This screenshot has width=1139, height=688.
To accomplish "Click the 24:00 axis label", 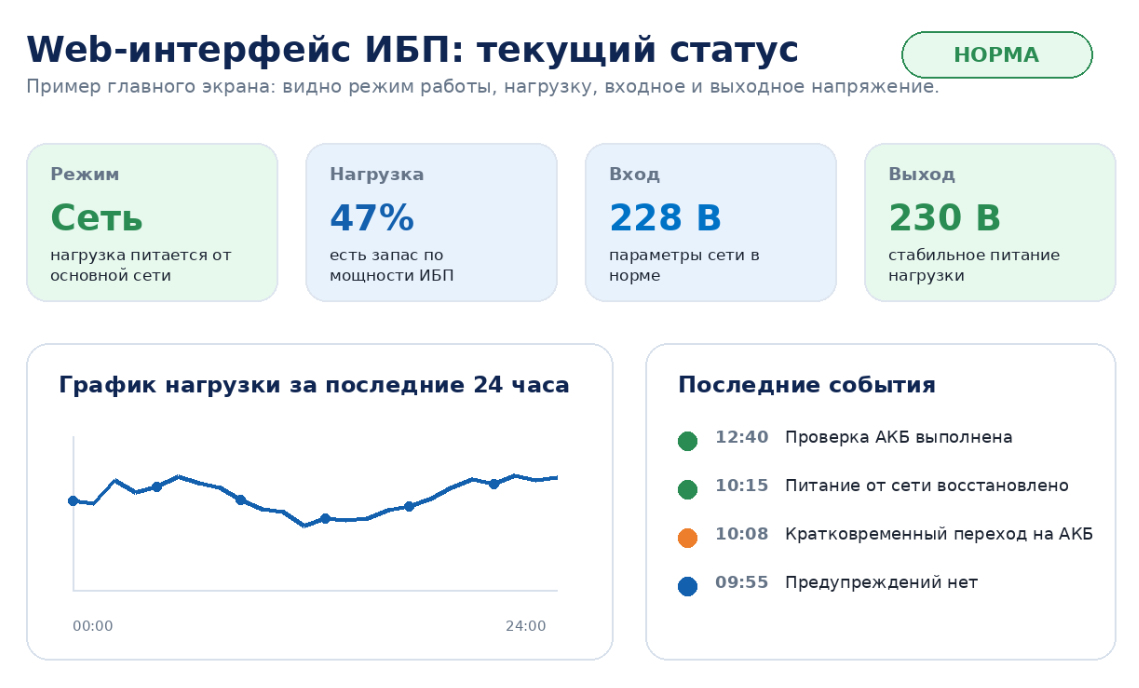I will [x=526, y=626].
